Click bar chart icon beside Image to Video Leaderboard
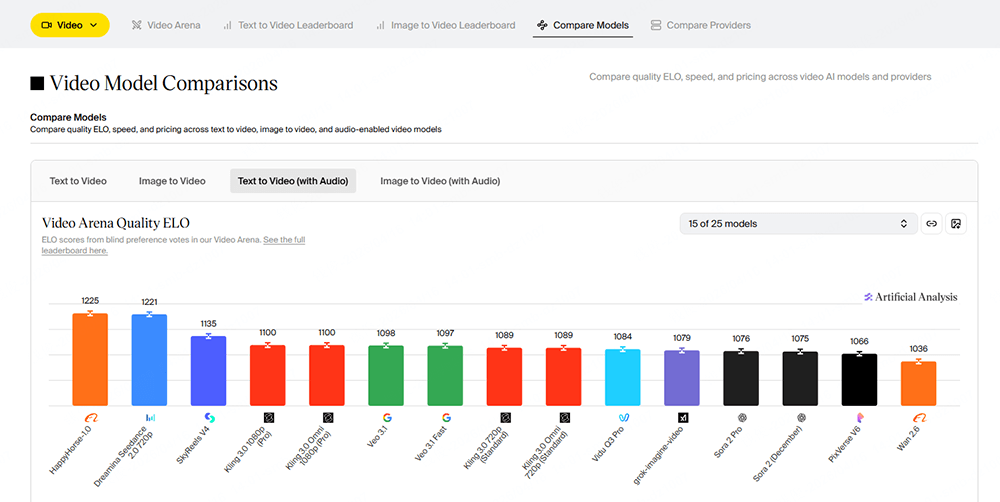This screenshot has width=1000, height=502. [381, 26]
